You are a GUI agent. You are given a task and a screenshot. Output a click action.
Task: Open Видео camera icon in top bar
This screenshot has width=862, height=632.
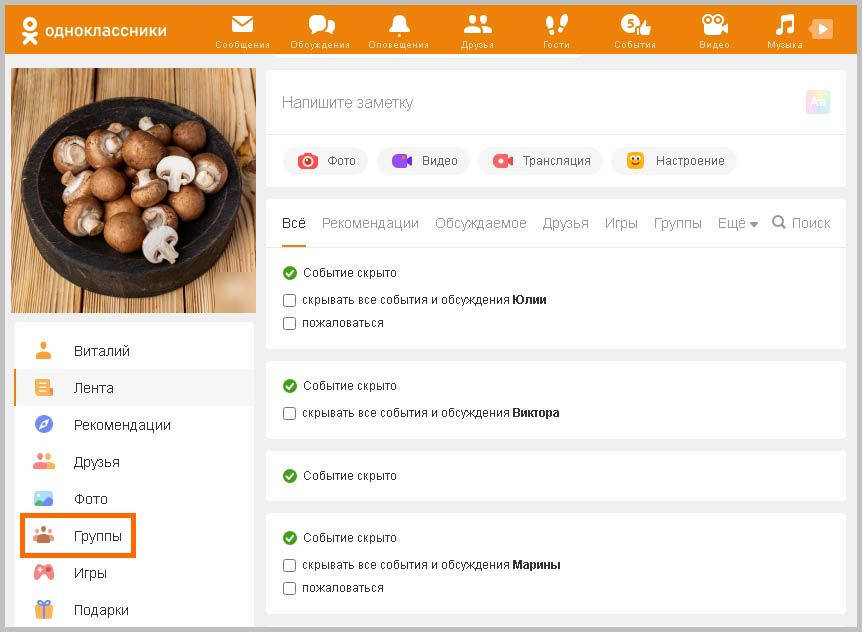point(714,25)
